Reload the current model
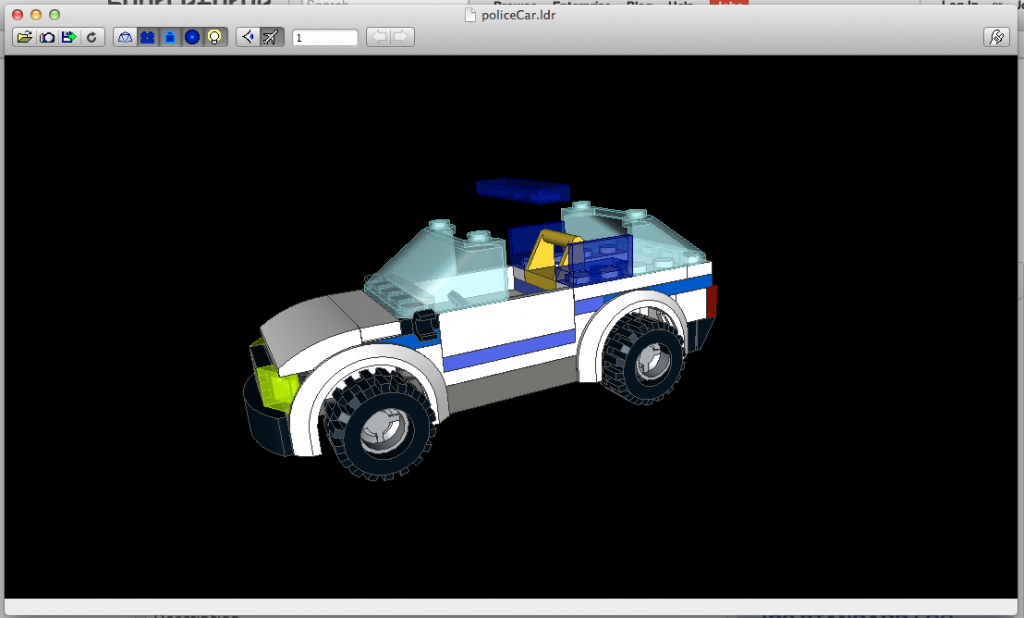 tap(92, 37)
